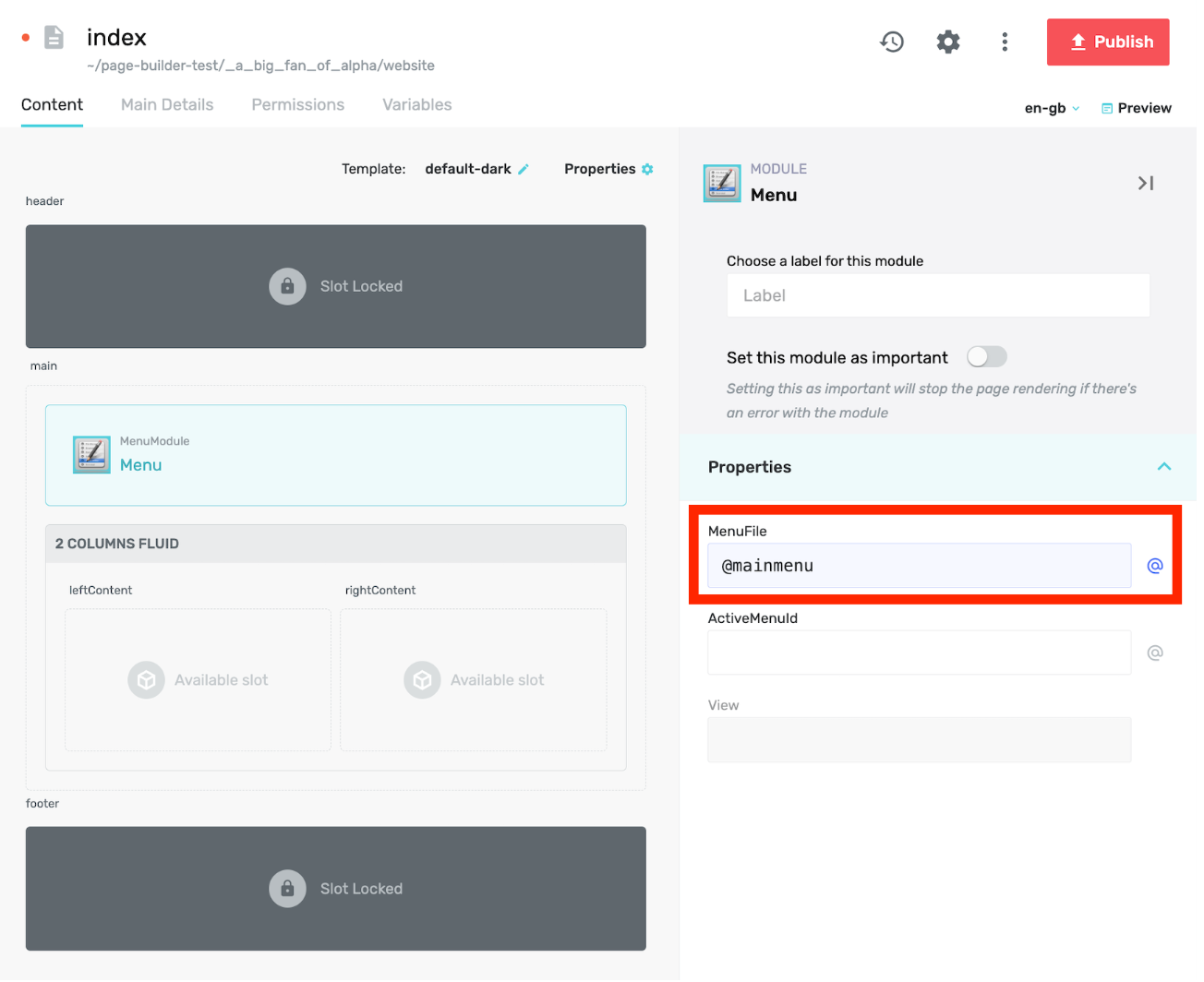The height and width of the screenshot is (982, 1204).
Task: Click the page path under index title
Action: coord(260,66)
